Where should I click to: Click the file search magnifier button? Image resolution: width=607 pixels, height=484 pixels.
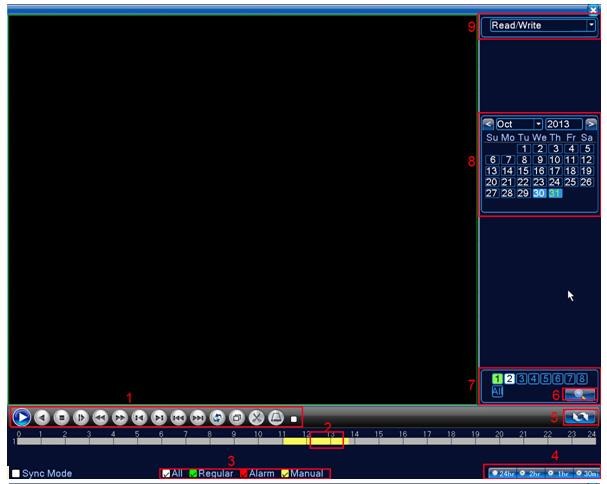pyautogui.click(x=580, y=394)
